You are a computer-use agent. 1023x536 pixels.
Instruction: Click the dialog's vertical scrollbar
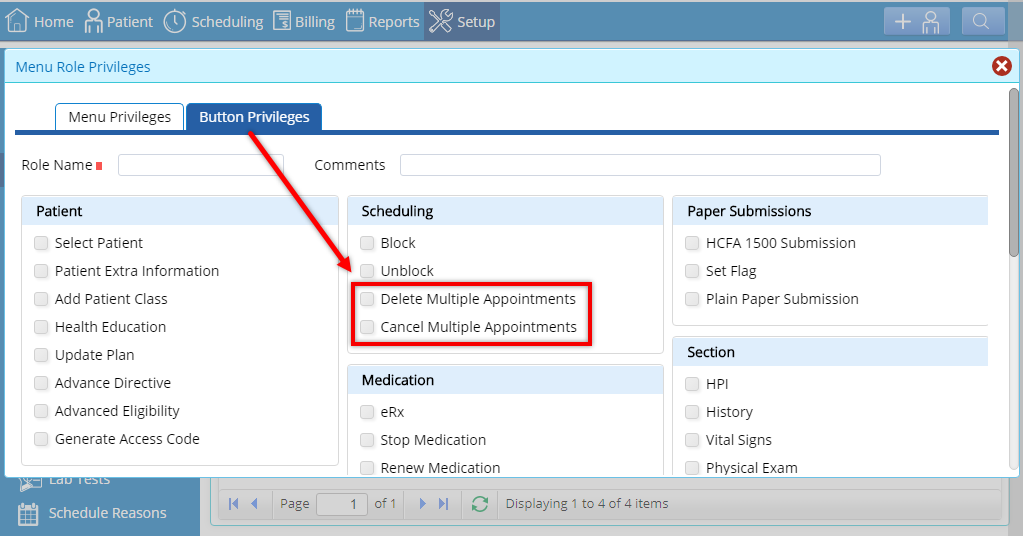(x=1013, y=173)
